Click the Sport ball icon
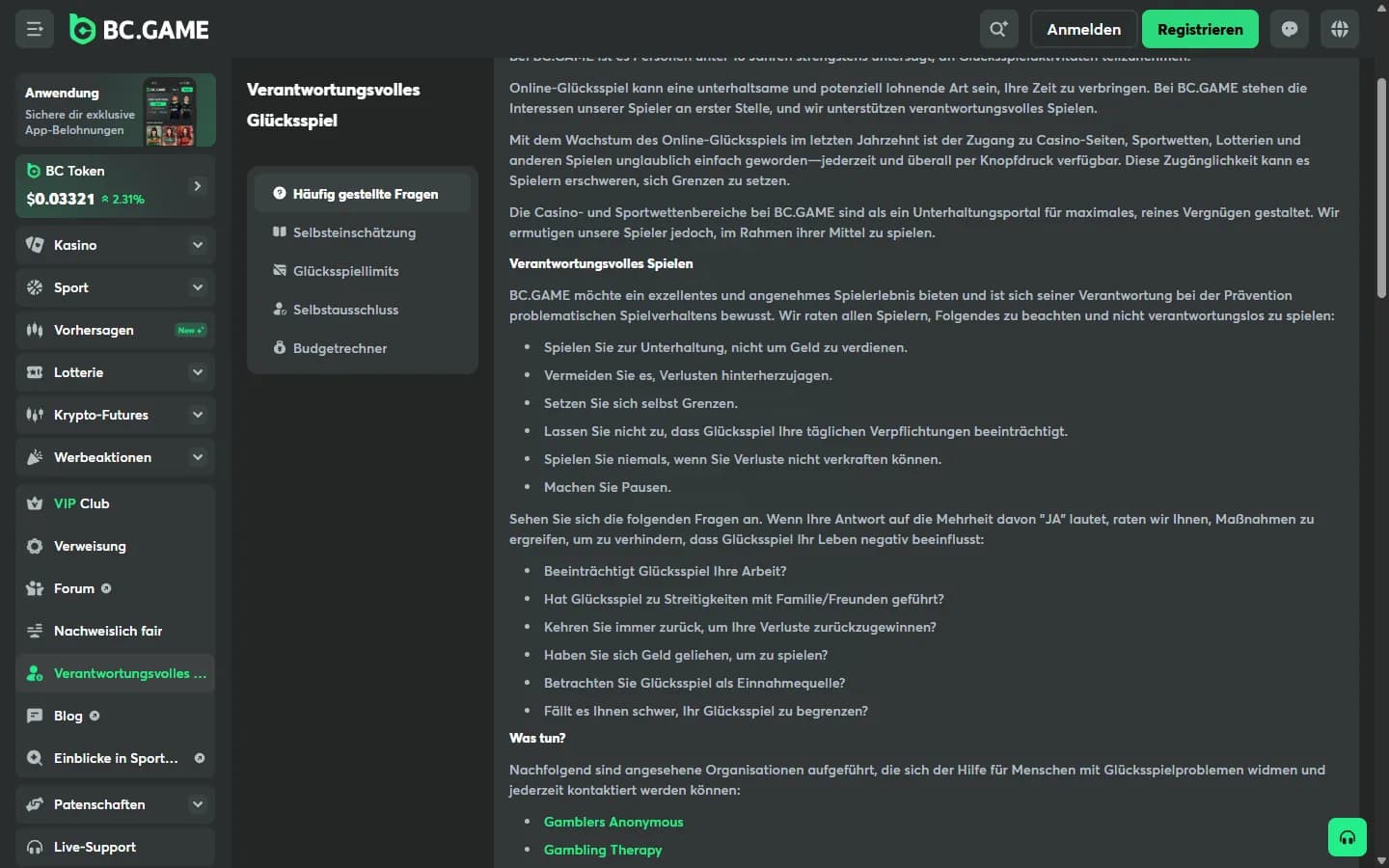Image resolution: width=1389 pixels, height=868 pixels. point(35,287)
